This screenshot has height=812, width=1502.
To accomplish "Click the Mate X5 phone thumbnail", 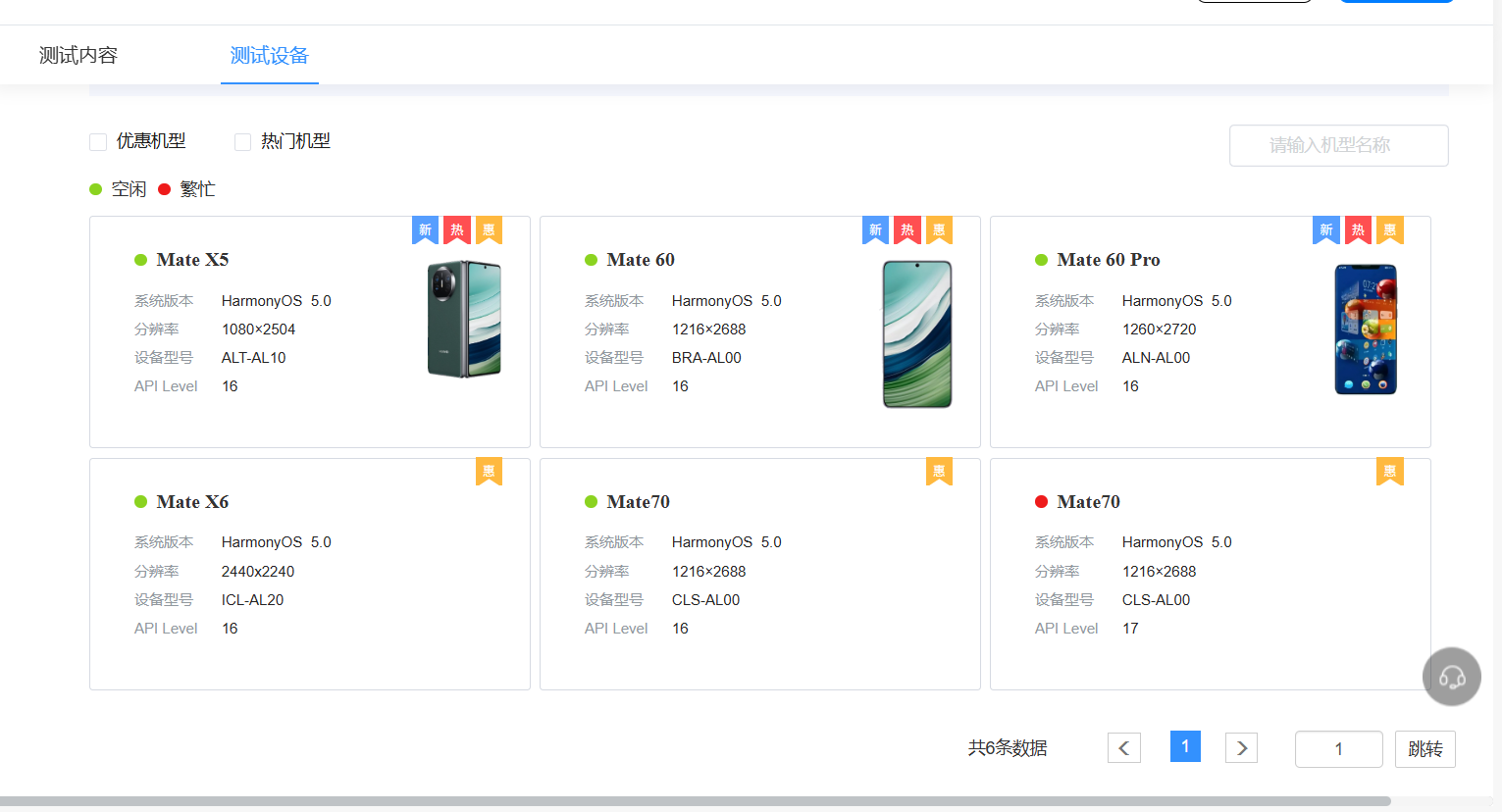I will click(x=465, y=319).
